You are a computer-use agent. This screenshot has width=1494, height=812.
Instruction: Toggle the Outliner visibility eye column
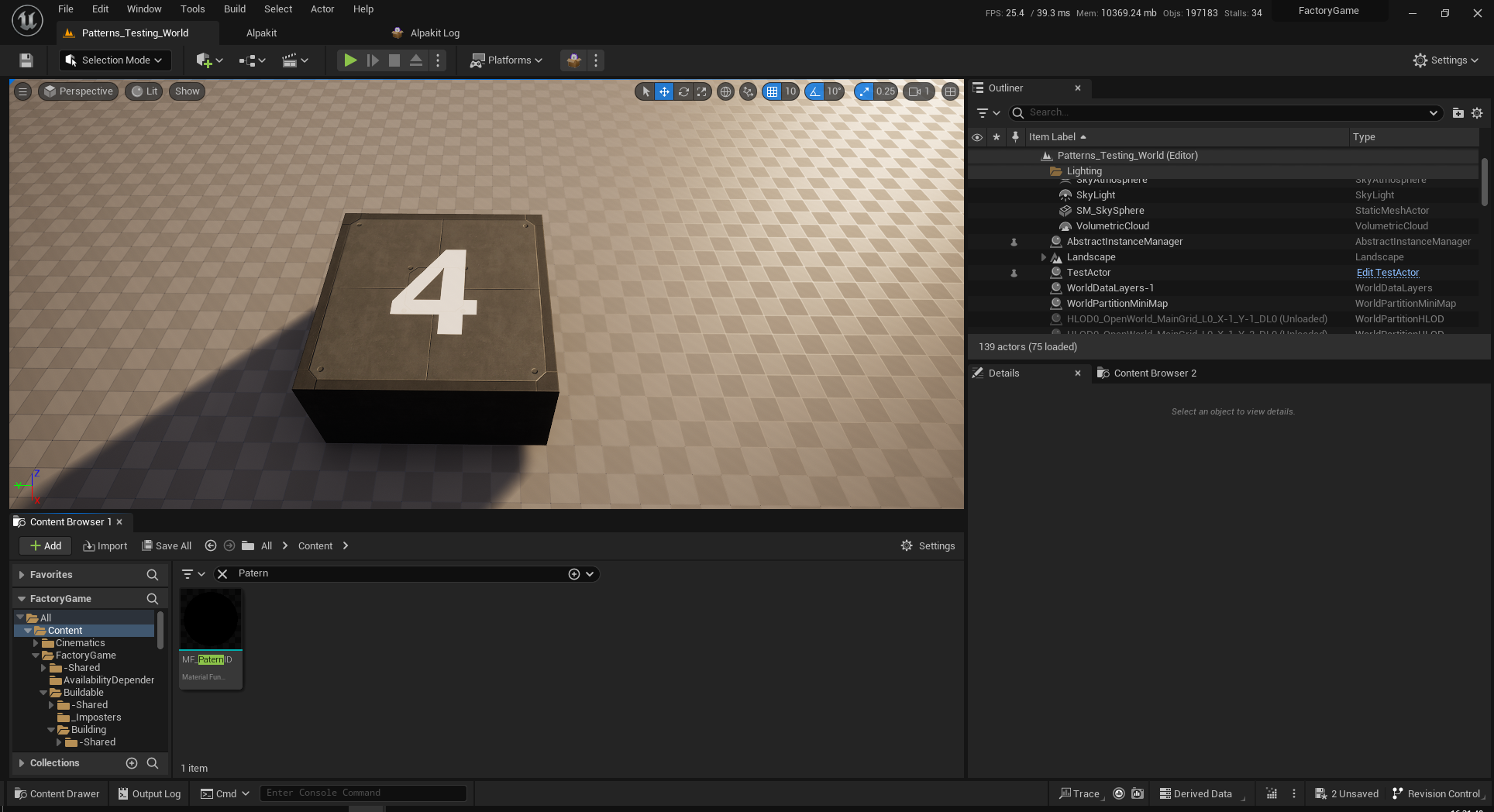977,137
